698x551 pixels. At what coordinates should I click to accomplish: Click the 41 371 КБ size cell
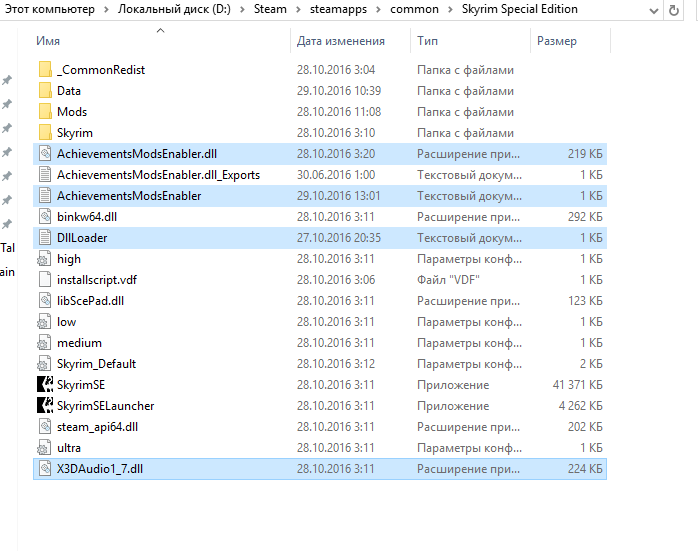(577, 385)
